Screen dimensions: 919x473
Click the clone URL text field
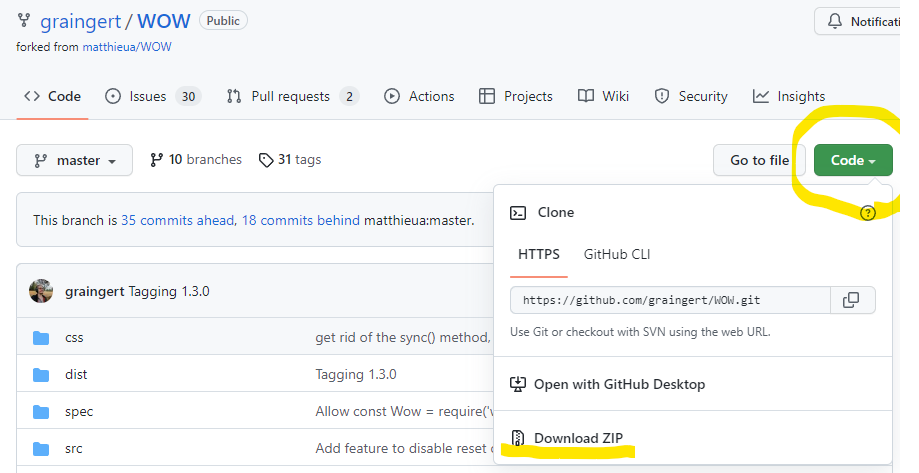click(670, 300)
